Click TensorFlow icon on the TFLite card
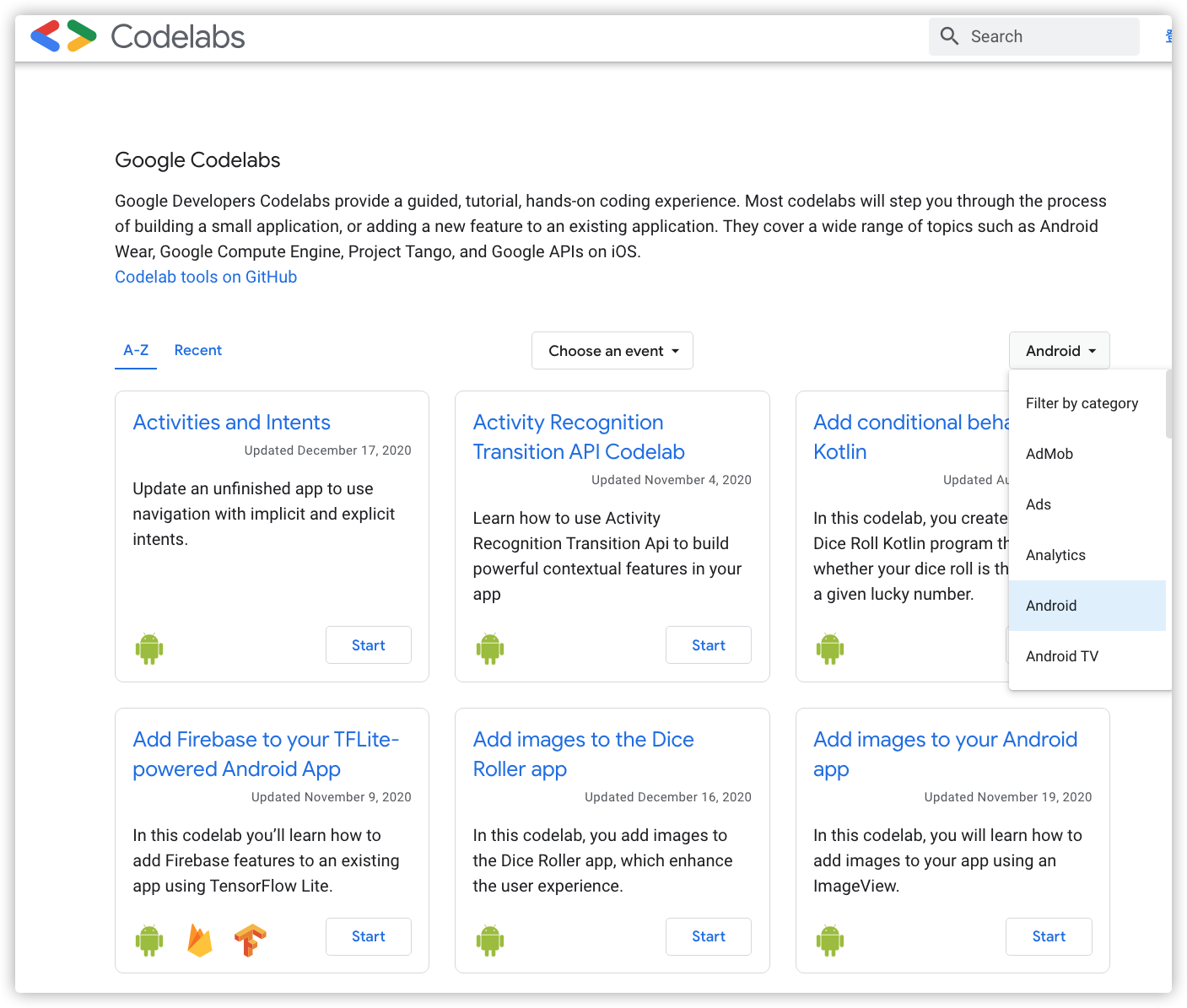1187x1008 pixels. pos(251,940)
